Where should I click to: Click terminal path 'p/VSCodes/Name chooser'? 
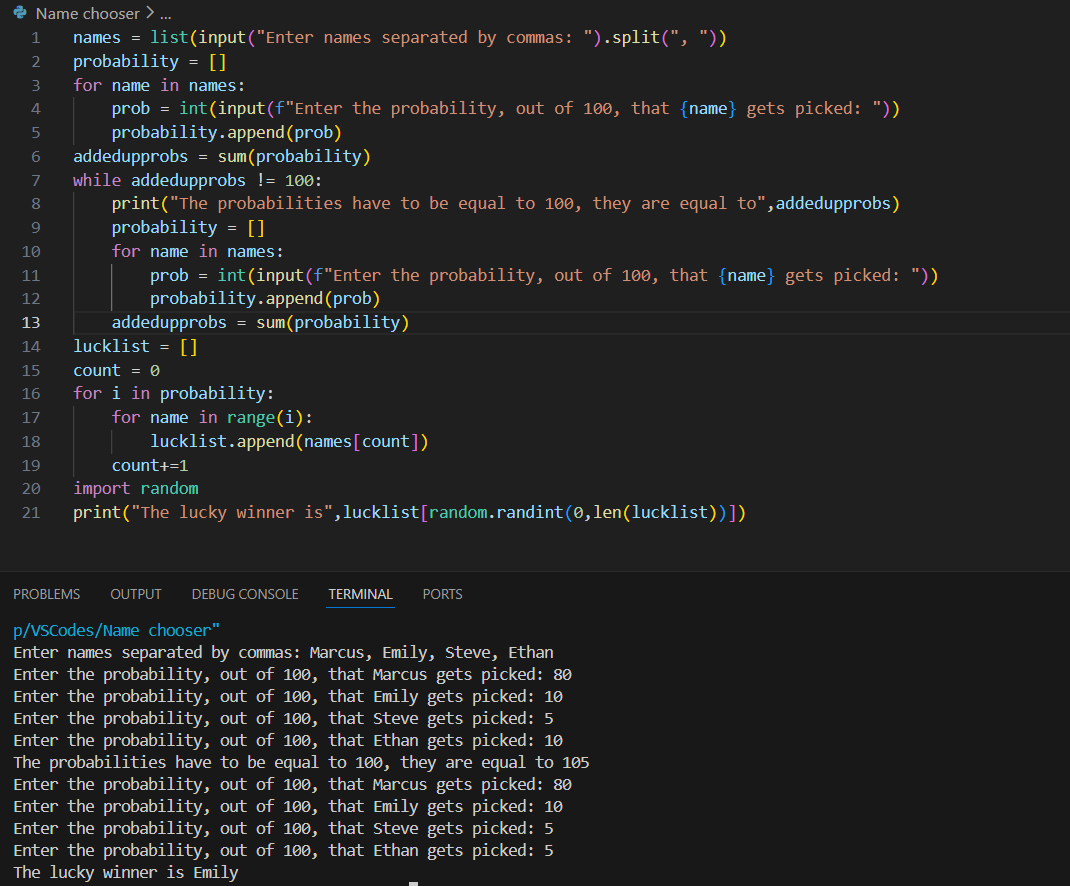[x=116, y=630]
